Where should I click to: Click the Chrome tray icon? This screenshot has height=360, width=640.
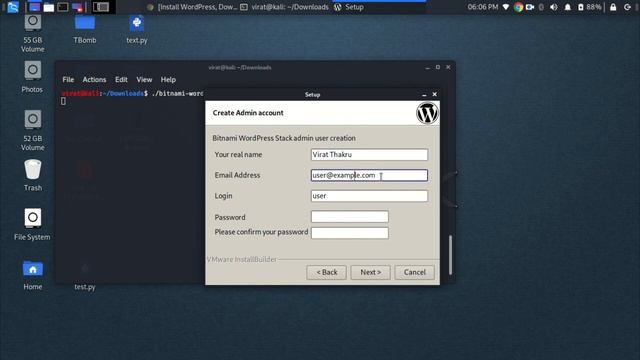point(518,7)
